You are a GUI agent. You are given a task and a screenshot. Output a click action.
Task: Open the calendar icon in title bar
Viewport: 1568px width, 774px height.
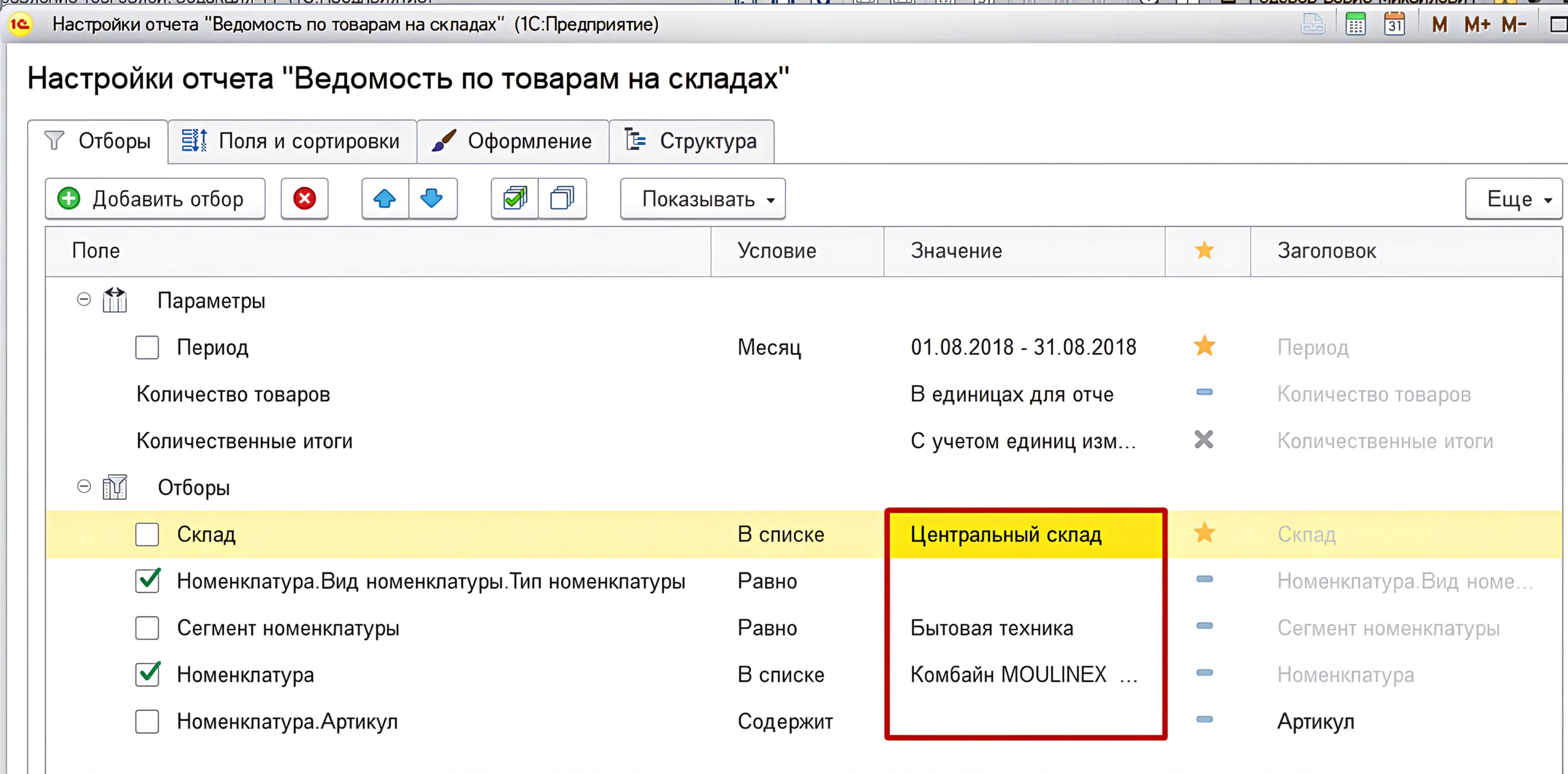[1395, 25]
